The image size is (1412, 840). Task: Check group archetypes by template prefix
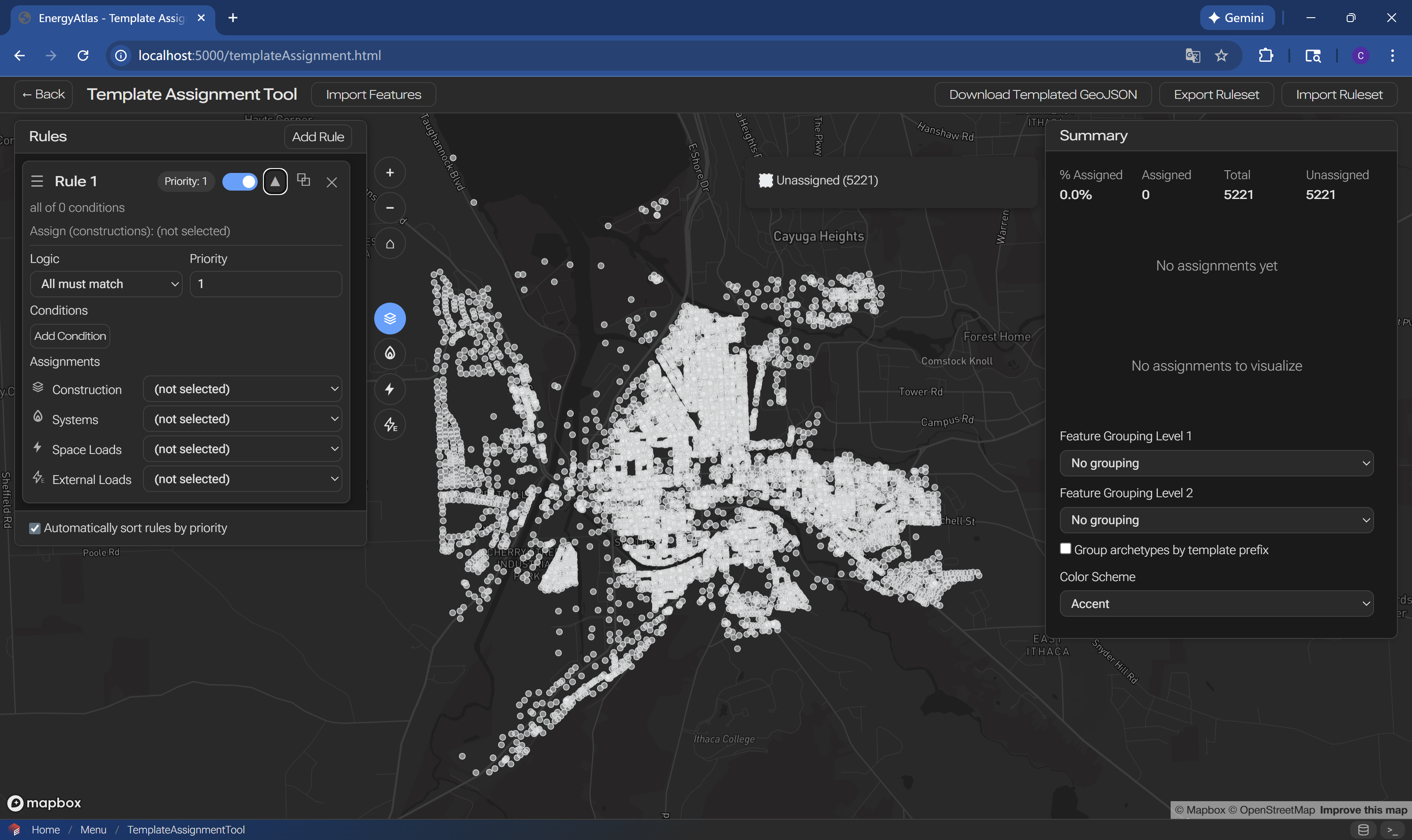(1065, 548)
